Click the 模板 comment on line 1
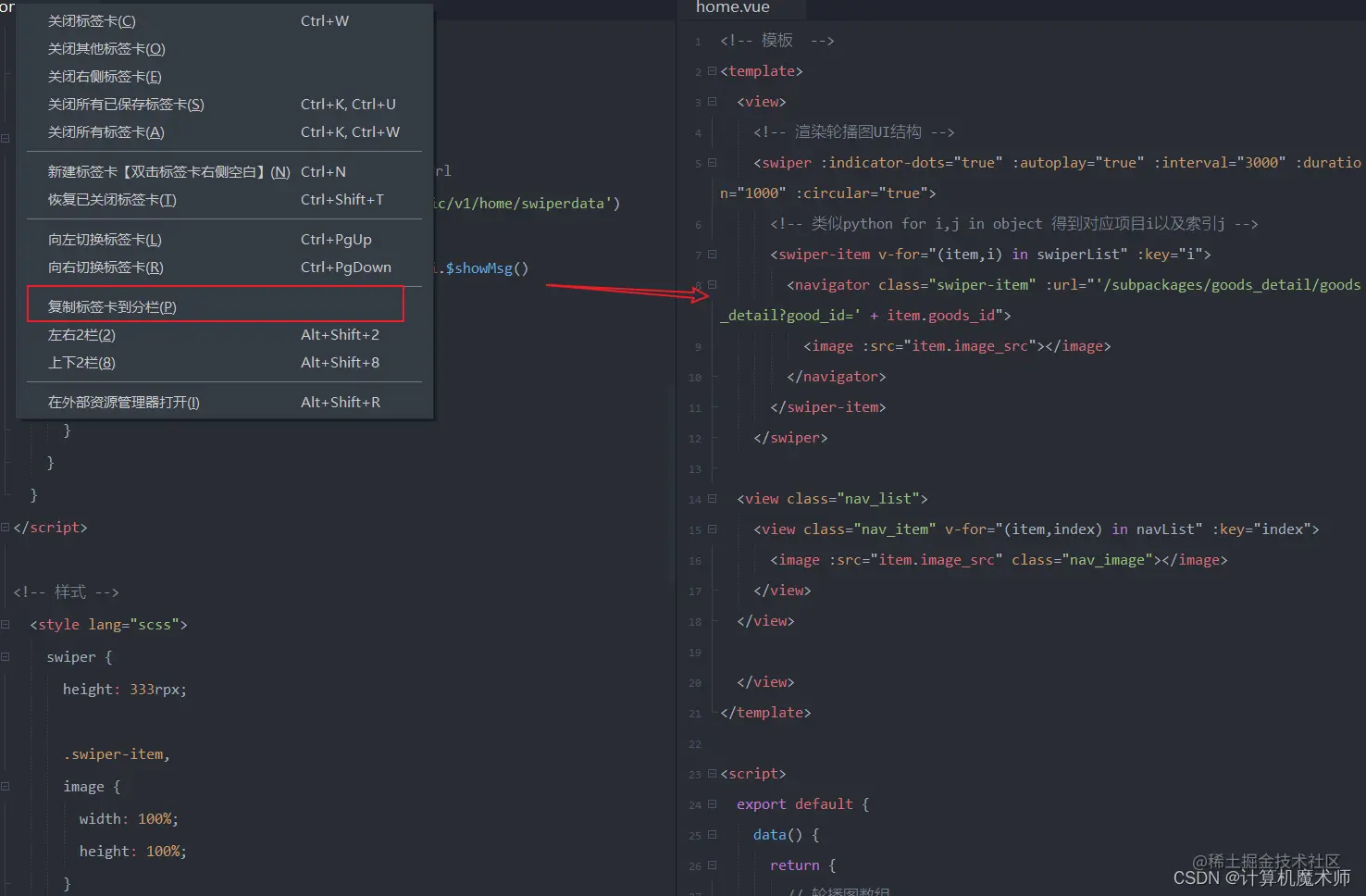Viewport: 1366px width, 896px height. pos(777,40)
